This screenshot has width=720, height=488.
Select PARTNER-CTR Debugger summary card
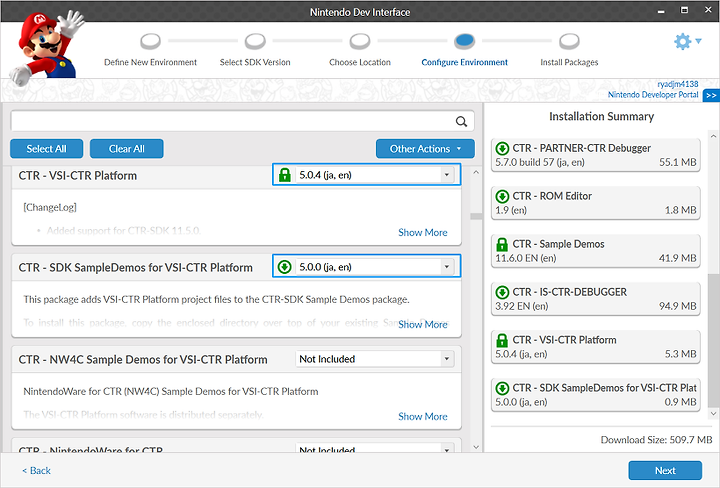pyautogui.click(x=596, y=155)
